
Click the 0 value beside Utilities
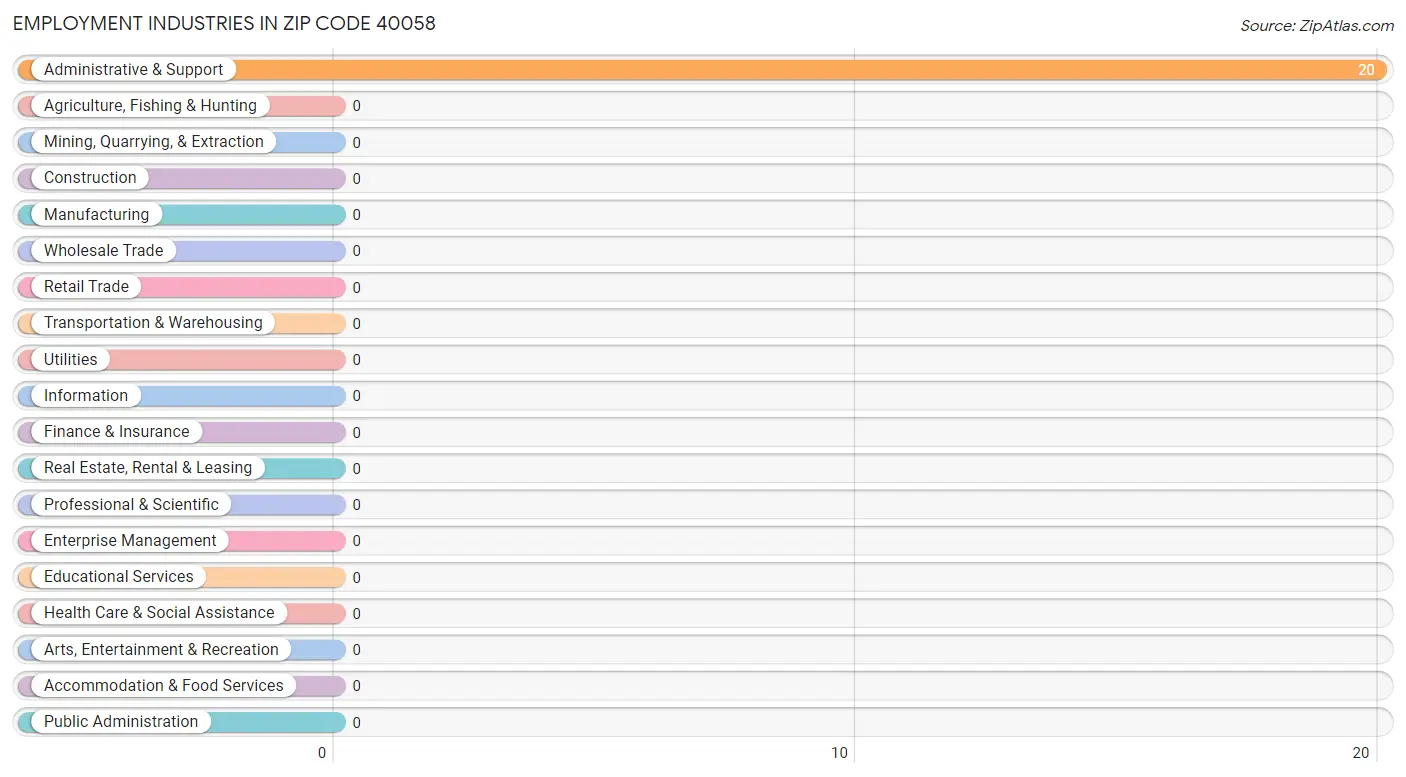click(x=356, y=360)
